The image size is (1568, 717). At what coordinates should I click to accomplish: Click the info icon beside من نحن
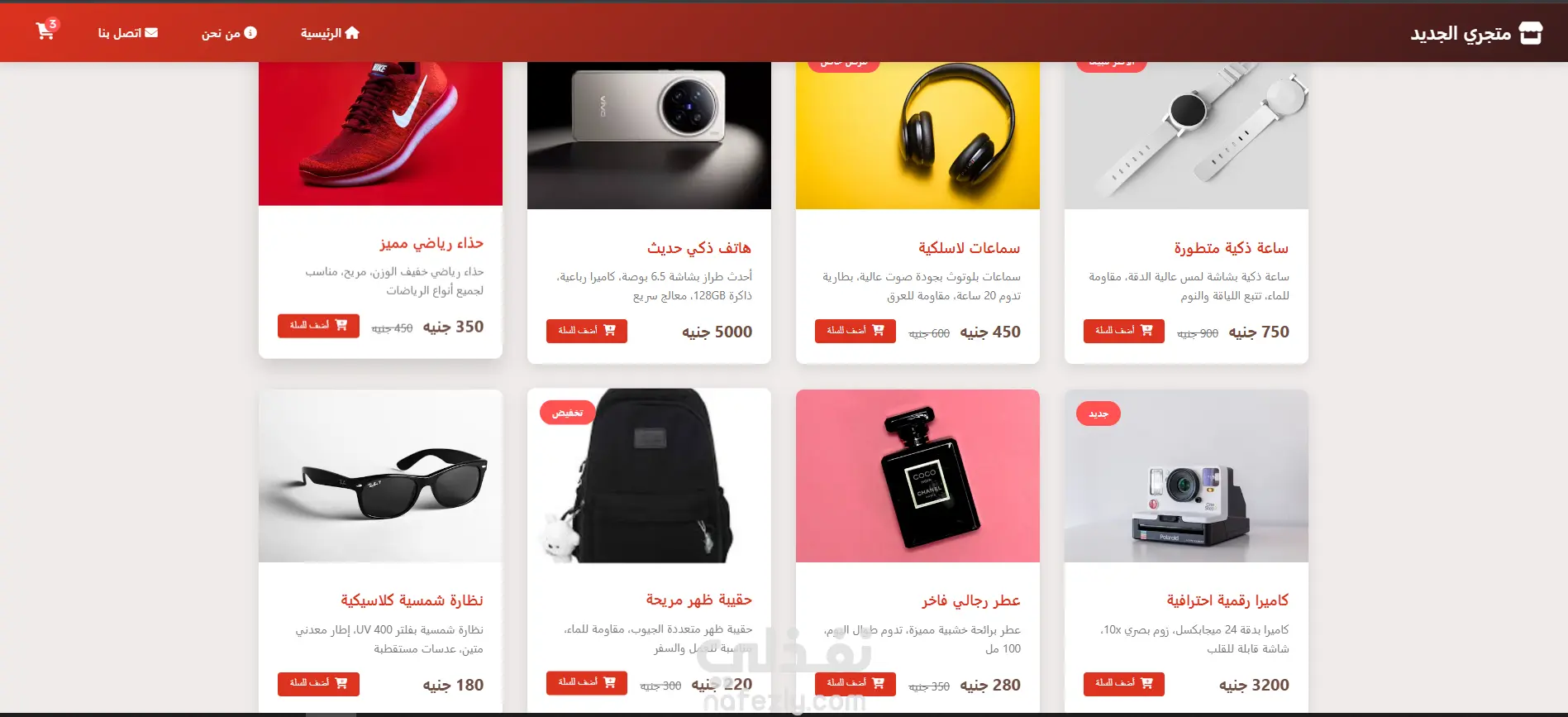tap(250, 33)
